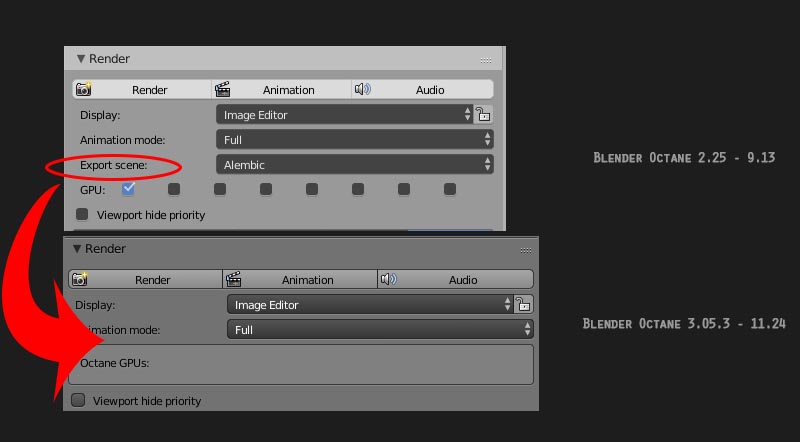Click the clapperboard Animation icon in the lighter panel
Screen dimensions: 800x442
[x=224, y=89]
